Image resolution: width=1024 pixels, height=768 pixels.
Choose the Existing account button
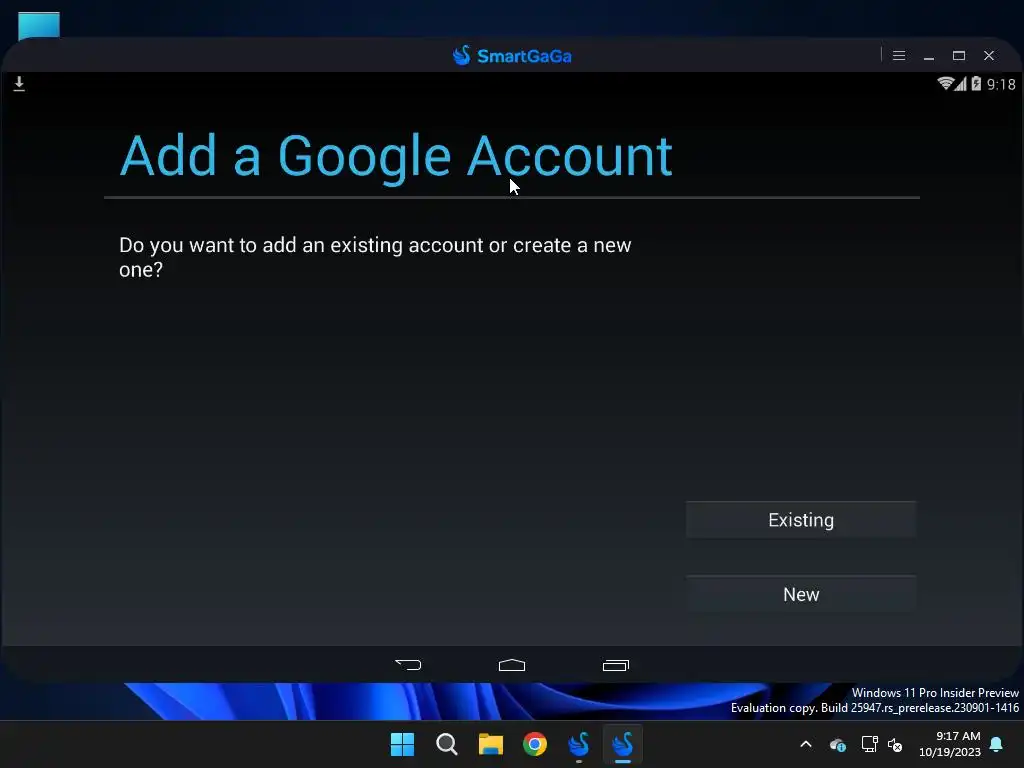[x=801, y=520]
